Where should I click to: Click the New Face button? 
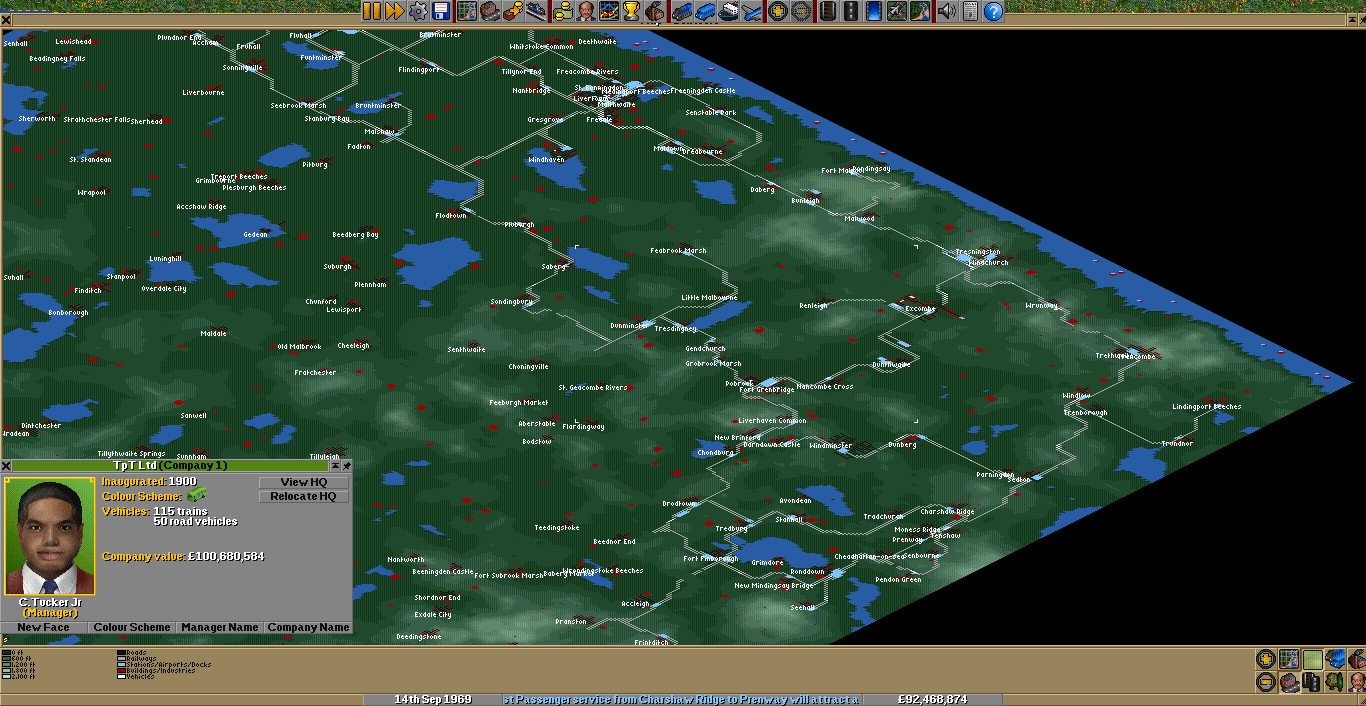(x=44, y=627)
